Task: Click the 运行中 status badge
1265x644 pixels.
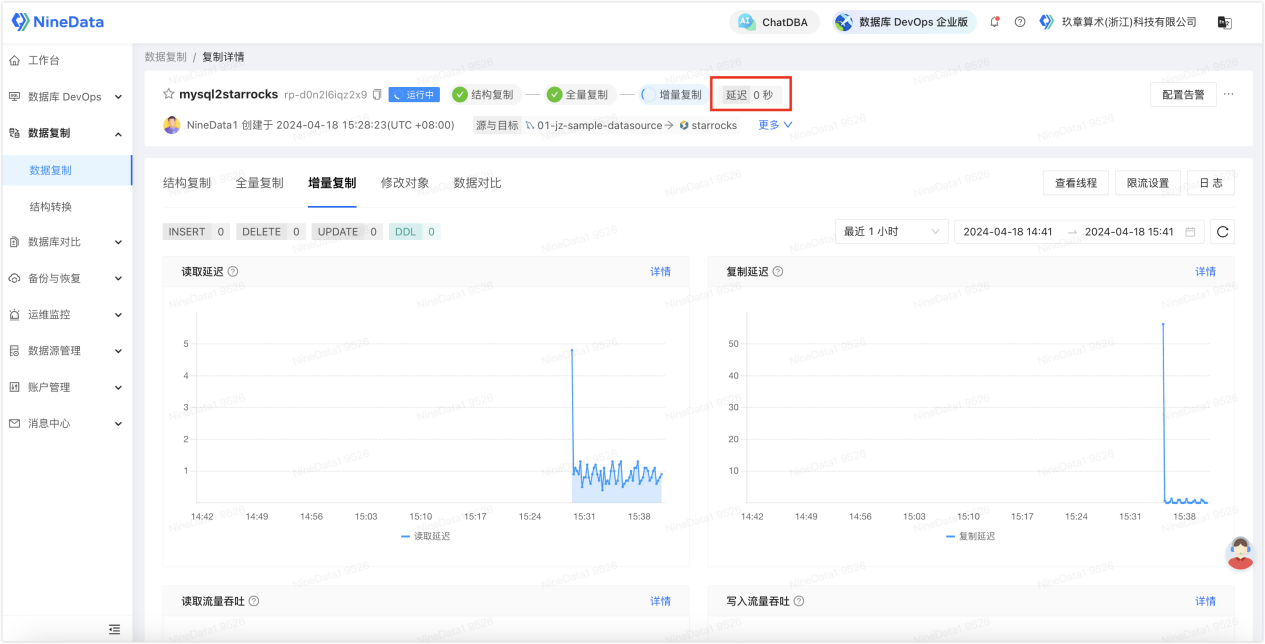Action: coord(414,95)
